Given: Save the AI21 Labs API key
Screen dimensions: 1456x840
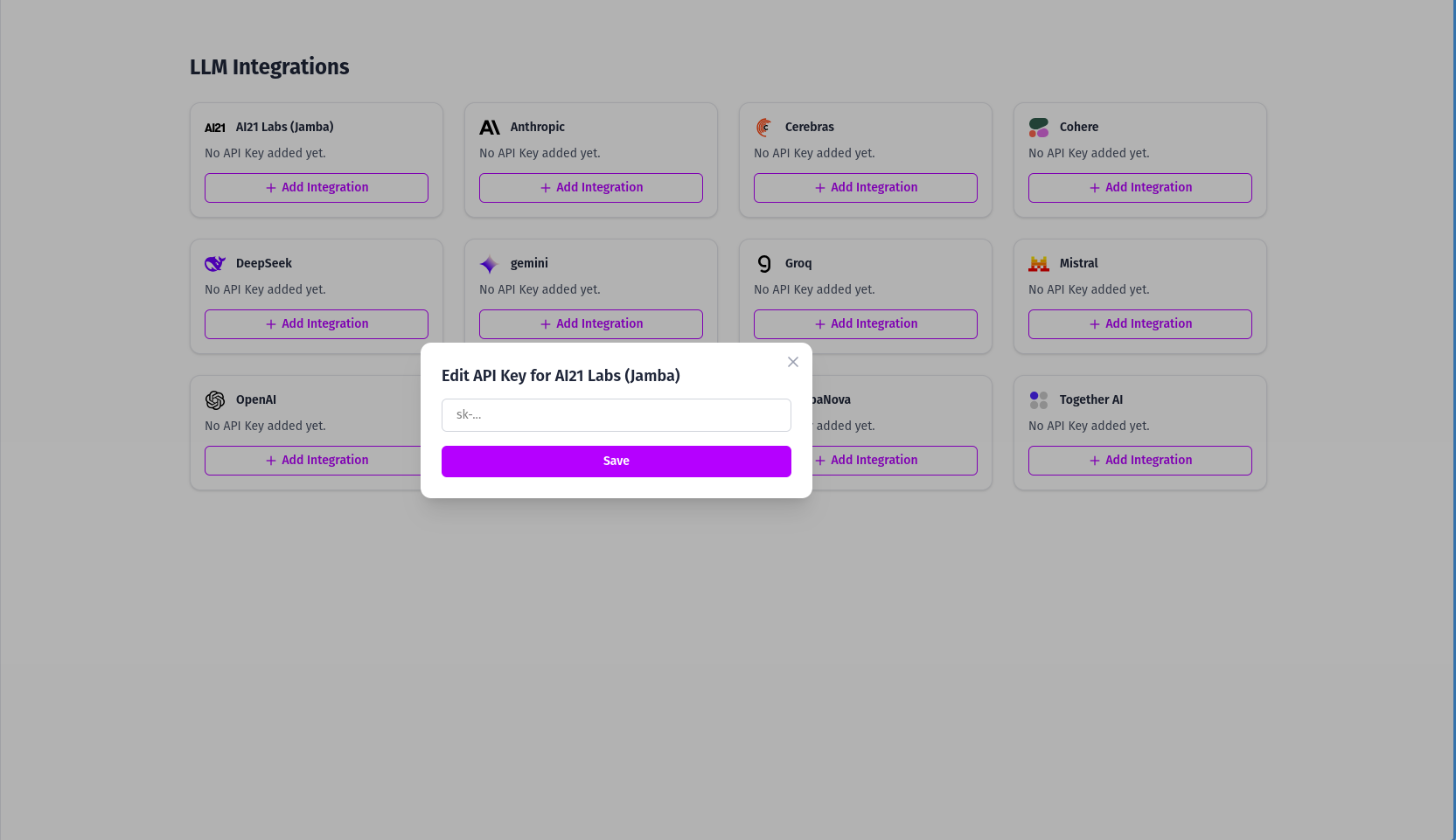Looking at the screenshot, I should 616,461.
